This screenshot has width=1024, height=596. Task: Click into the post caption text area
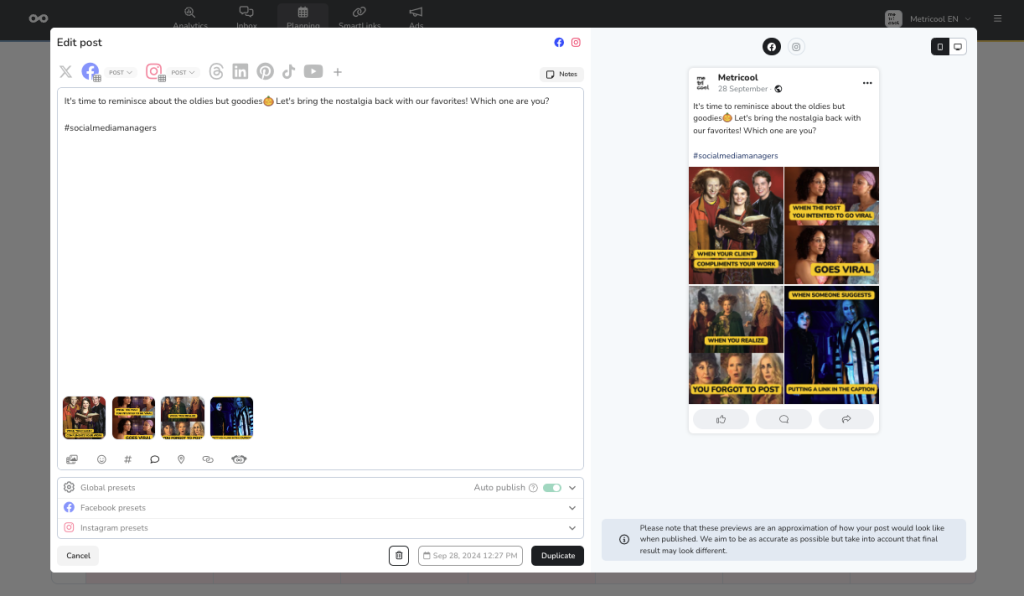click(x=320, y=242)
